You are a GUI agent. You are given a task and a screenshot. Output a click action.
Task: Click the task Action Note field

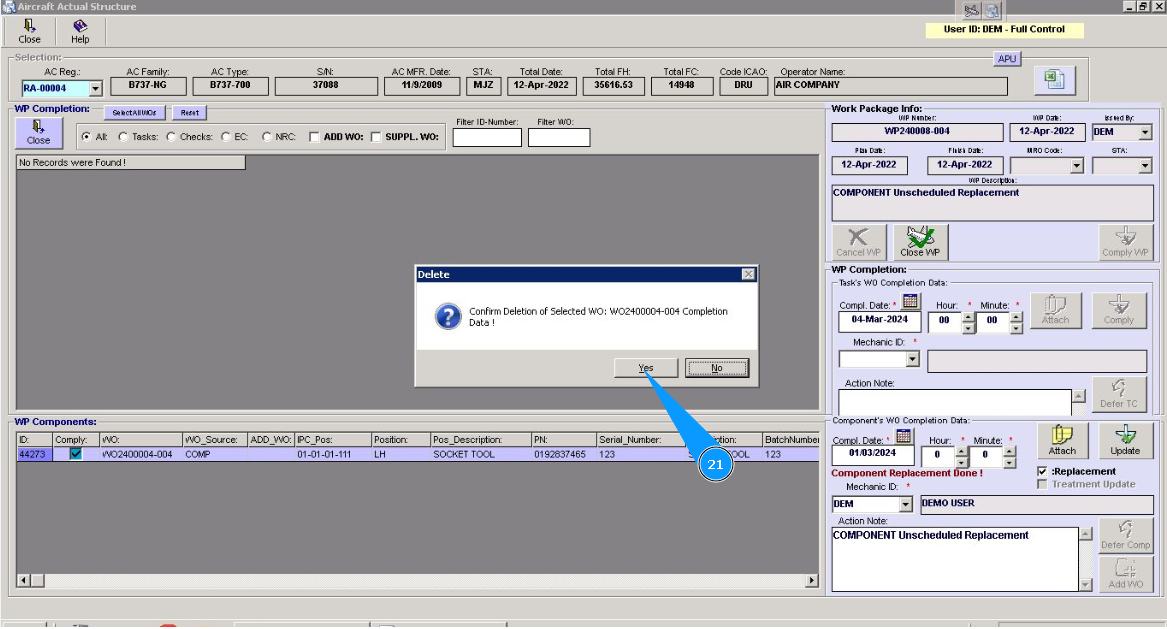click(x=955, y=402)
